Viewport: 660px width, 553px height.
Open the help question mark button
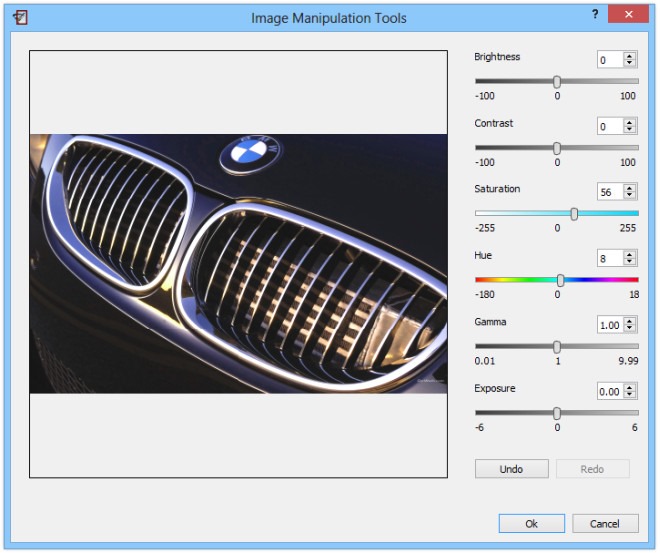tap(595, 14)
